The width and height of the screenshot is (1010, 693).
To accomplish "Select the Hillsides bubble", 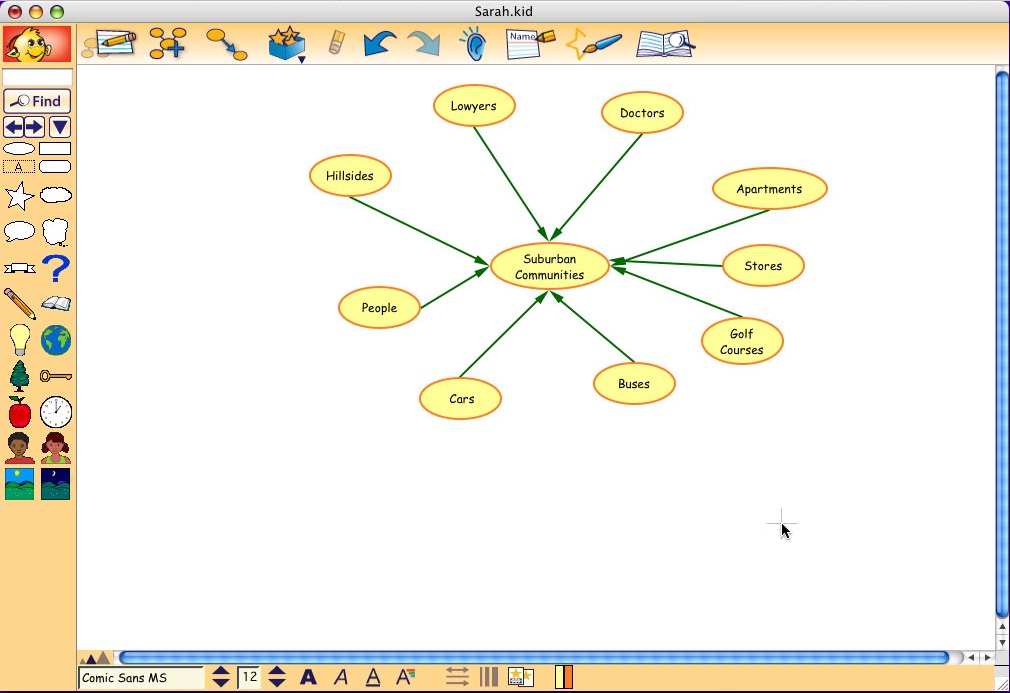I will [x=350, y=175].
